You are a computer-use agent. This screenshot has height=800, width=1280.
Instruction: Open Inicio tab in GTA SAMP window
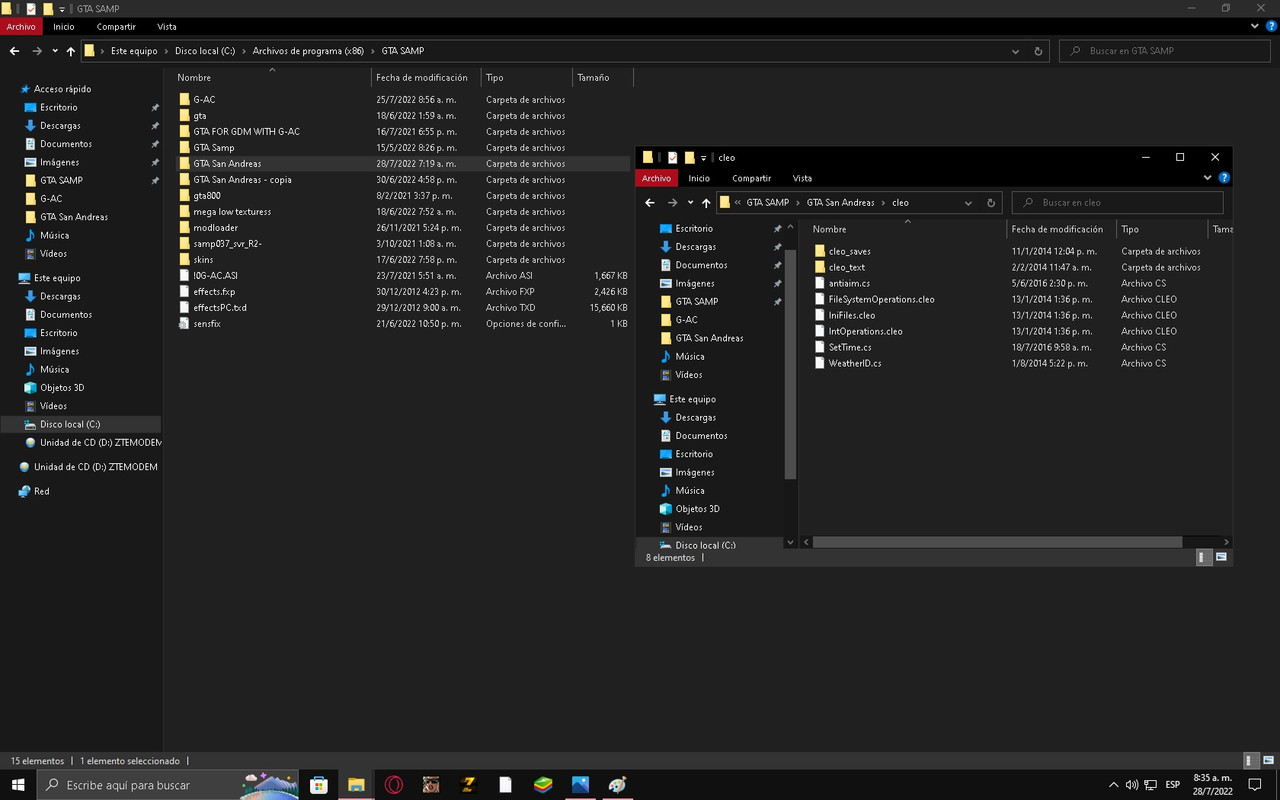click(64, 27)
